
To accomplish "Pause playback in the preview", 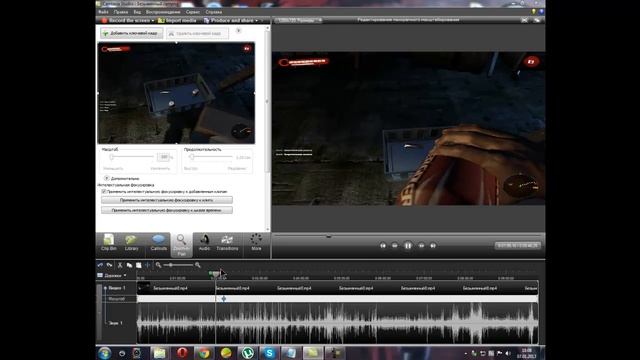I will coord(408,245).
